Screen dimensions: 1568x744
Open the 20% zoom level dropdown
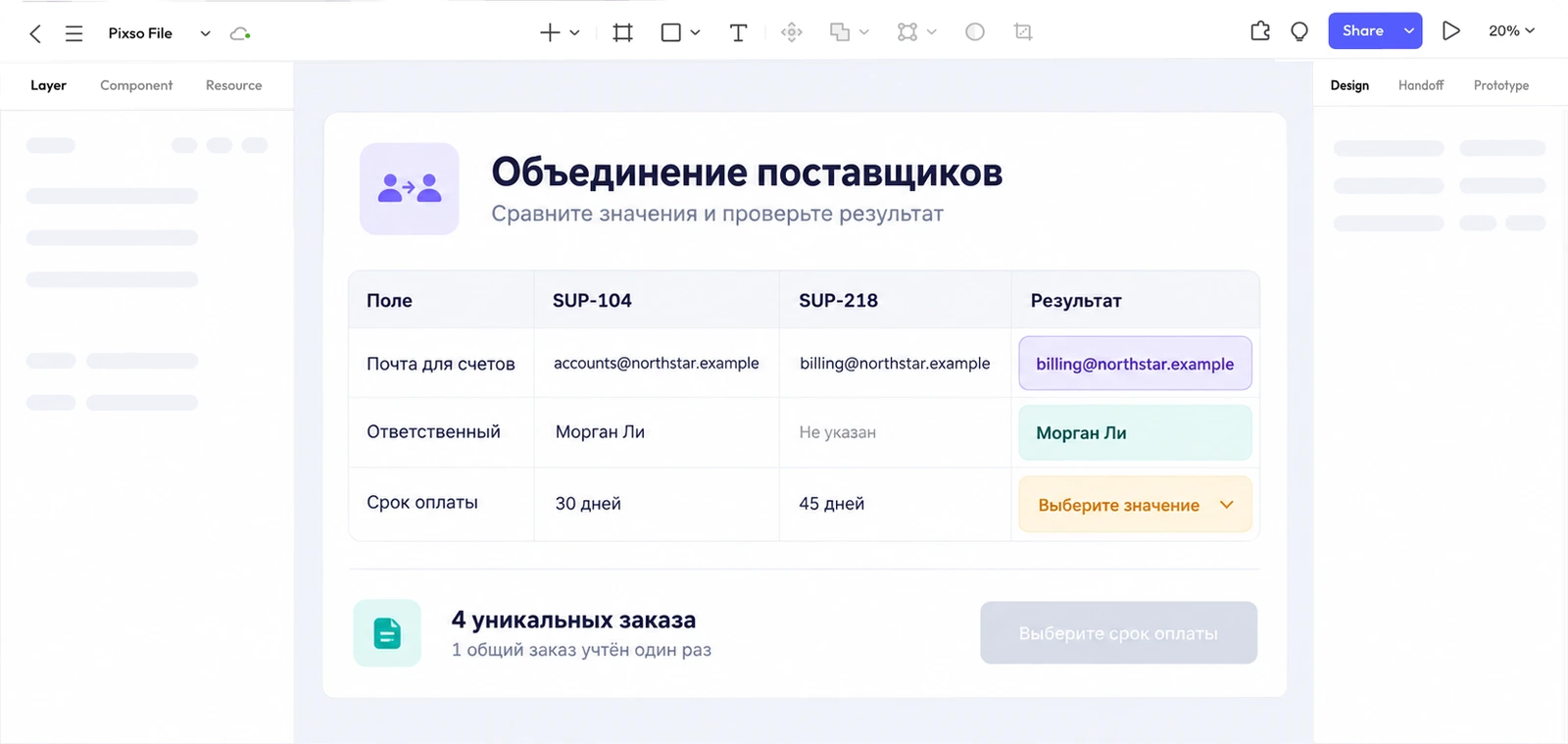1511,31
